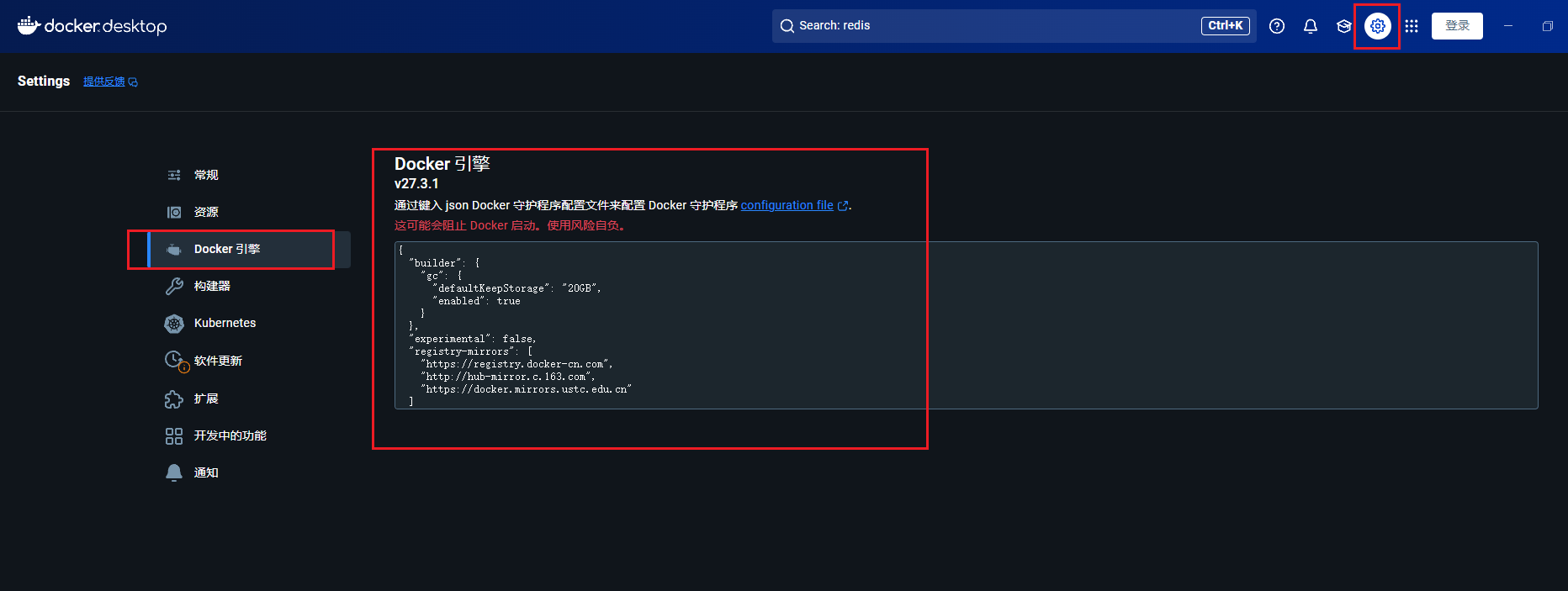Click the 资源 disk icon
This screenshot has height=591, width=1568.
click(x=174, y=212)
